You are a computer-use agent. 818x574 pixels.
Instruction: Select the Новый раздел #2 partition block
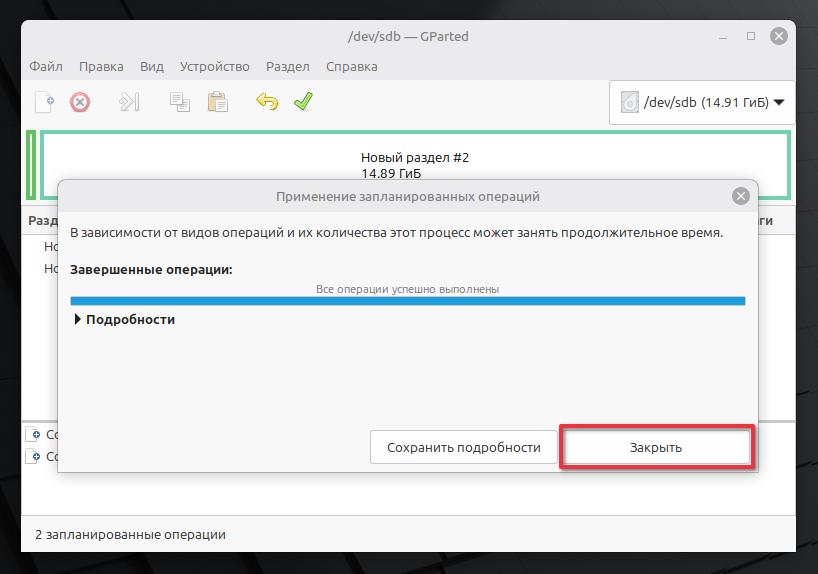415,165
